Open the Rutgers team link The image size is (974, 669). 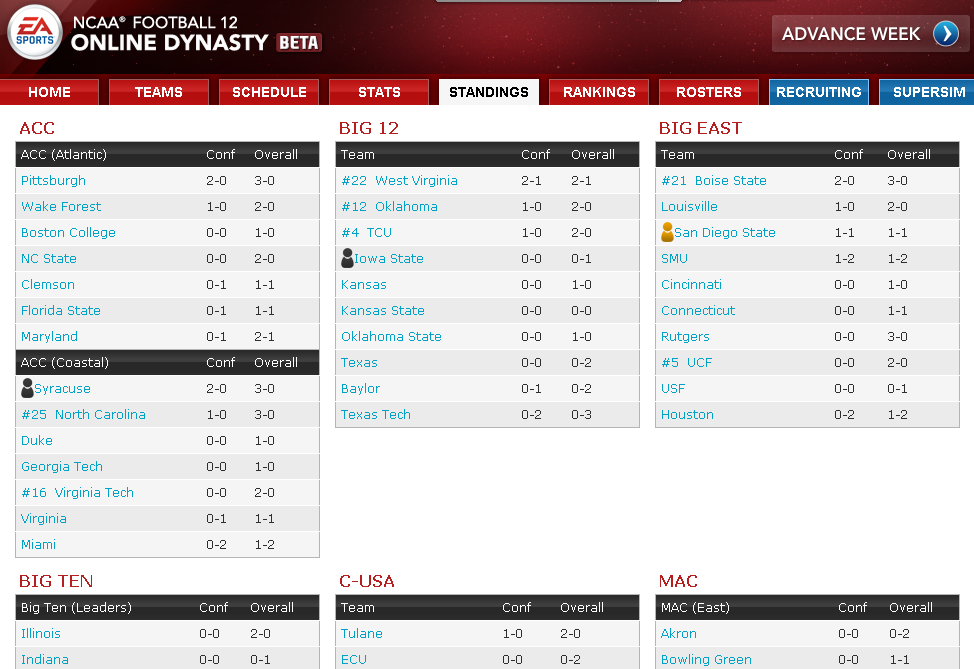[685, 337]
